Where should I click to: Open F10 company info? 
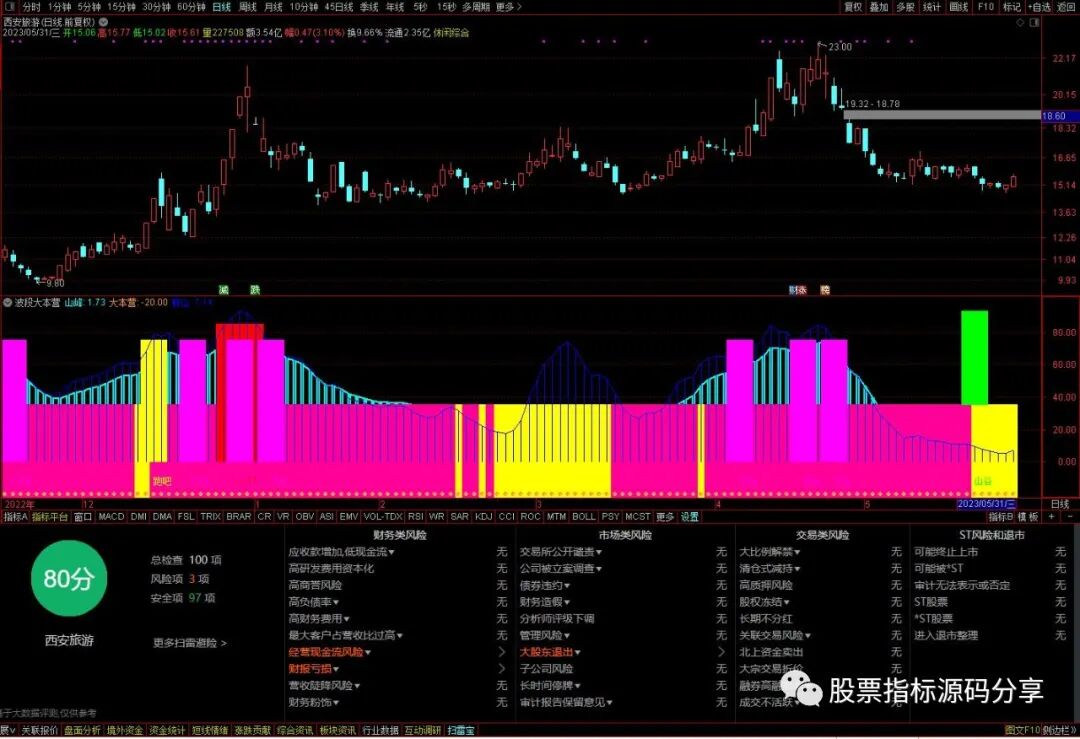[986, 7]
